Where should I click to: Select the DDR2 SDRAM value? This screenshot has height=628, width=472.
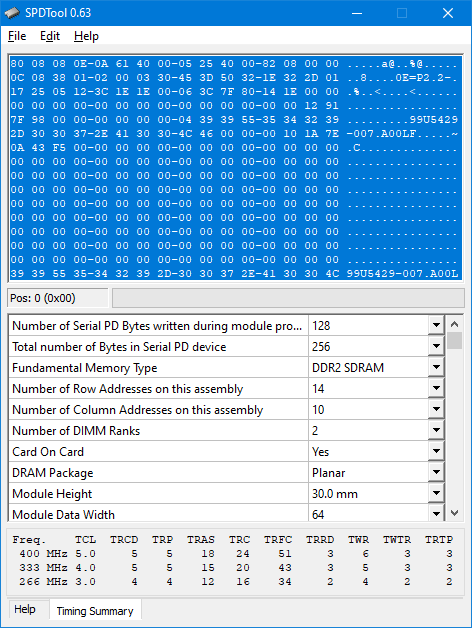[x=348, y=367]
